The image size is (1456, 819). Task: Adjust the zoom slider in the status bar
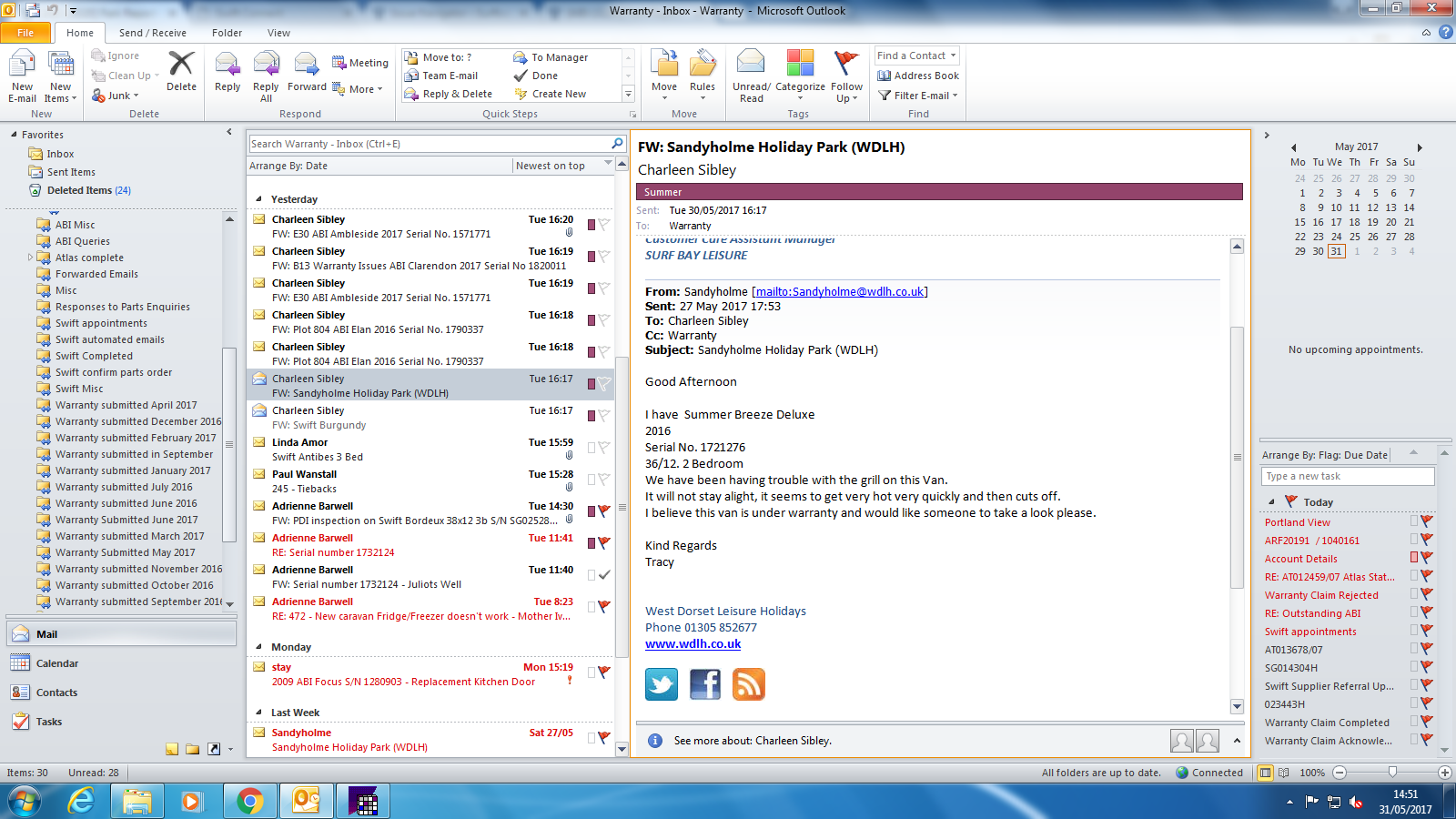pyautogui.click(x=1392, y=773)
